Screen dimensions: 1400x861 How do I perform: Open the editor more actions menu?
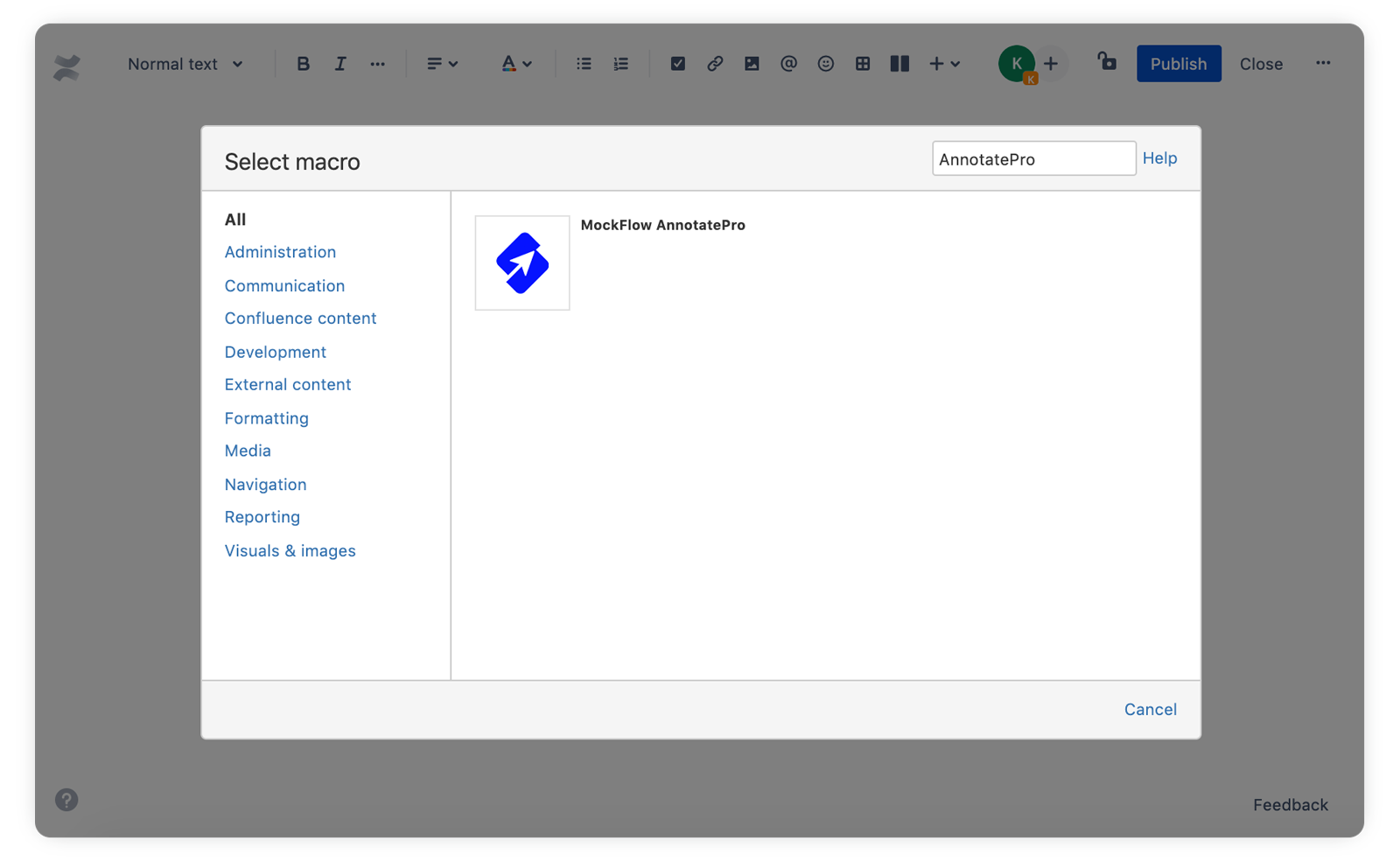[1323, 63]
